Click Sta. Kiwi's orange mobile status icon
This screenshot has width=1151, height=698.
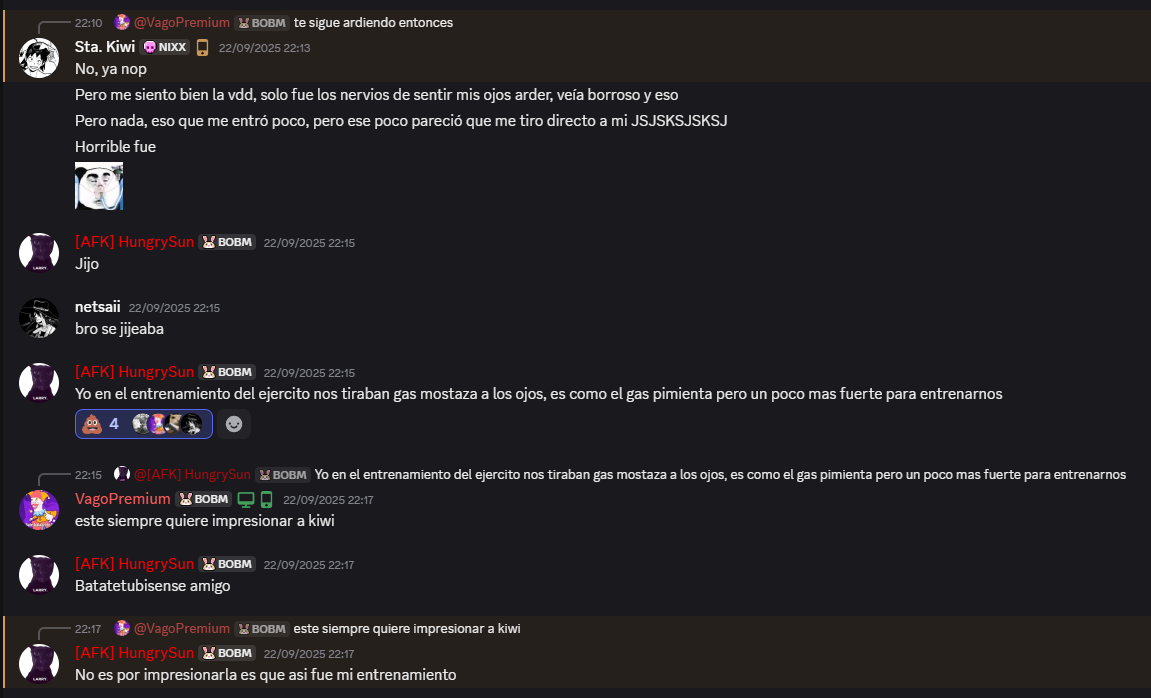[x=203, y=48]
